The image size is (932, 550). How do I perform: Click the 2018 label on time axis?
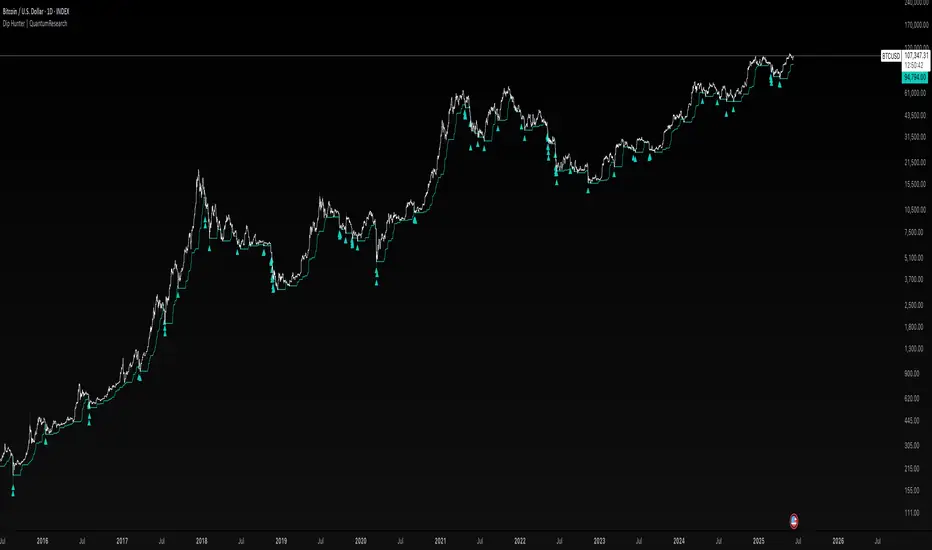(x=201, y=541)
